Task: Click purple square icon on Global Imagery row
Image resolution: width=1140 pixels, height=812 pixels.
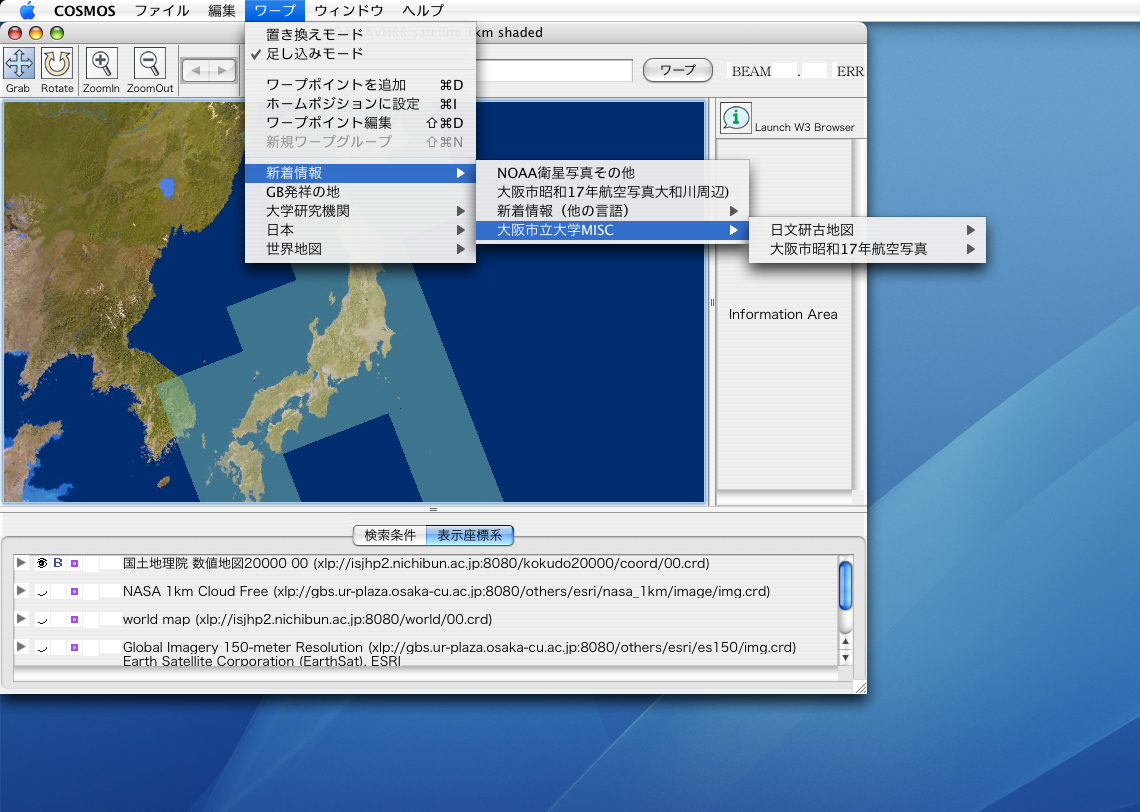Action: [x=74, y=647]
